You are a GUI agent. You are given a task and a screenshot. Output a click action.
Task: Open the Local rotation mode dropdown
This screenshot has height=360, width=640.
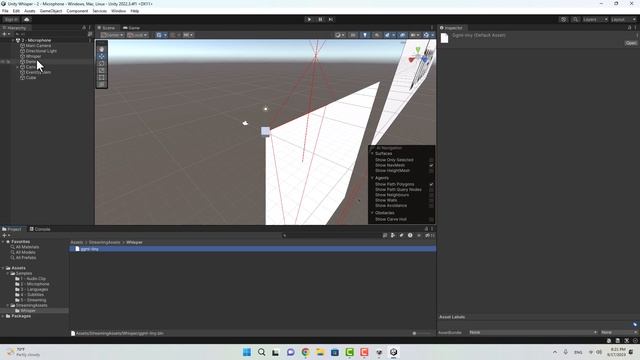point(137,35)
